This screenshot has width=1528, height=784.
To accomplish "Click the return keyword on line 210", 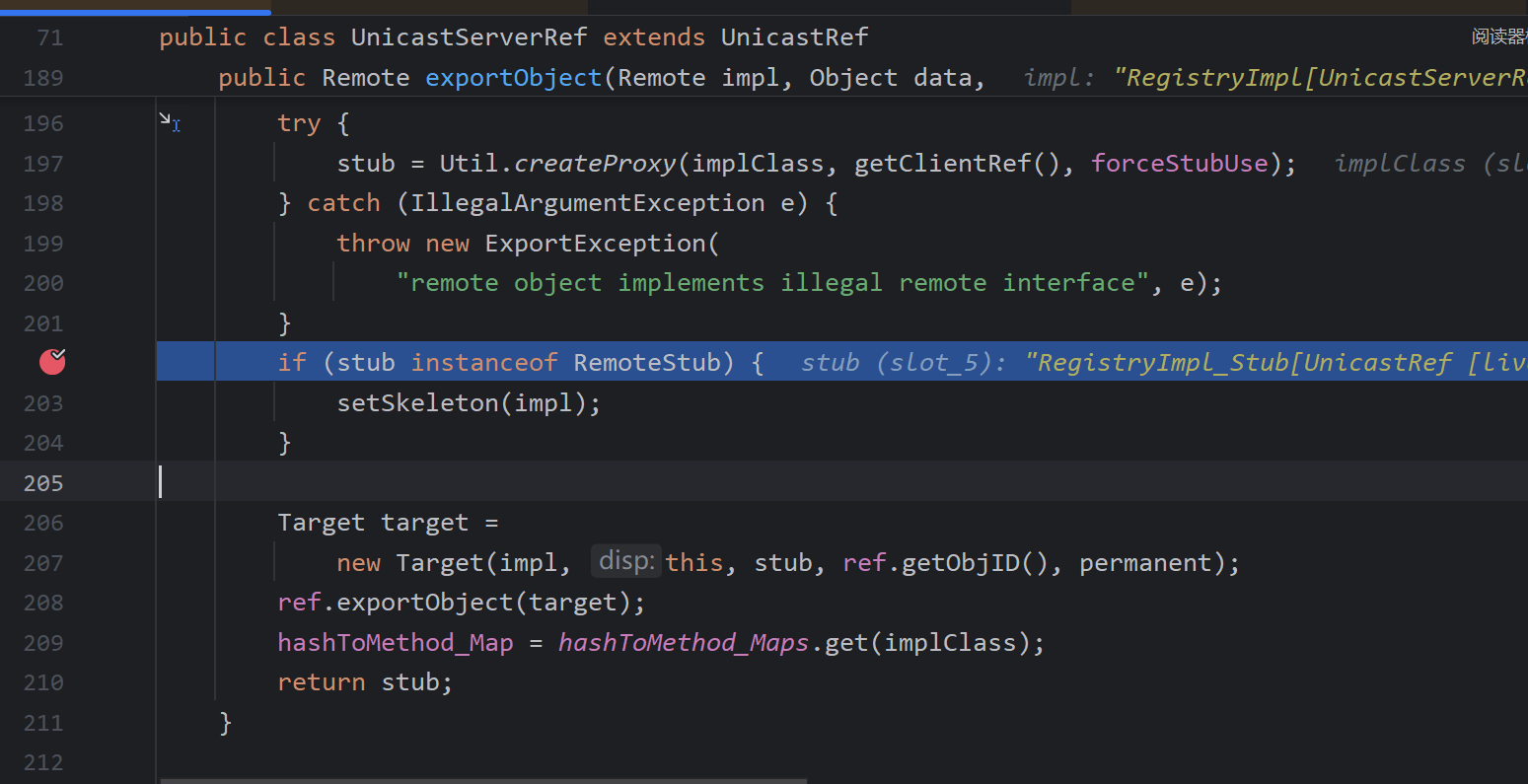I will tap(322, 682).
